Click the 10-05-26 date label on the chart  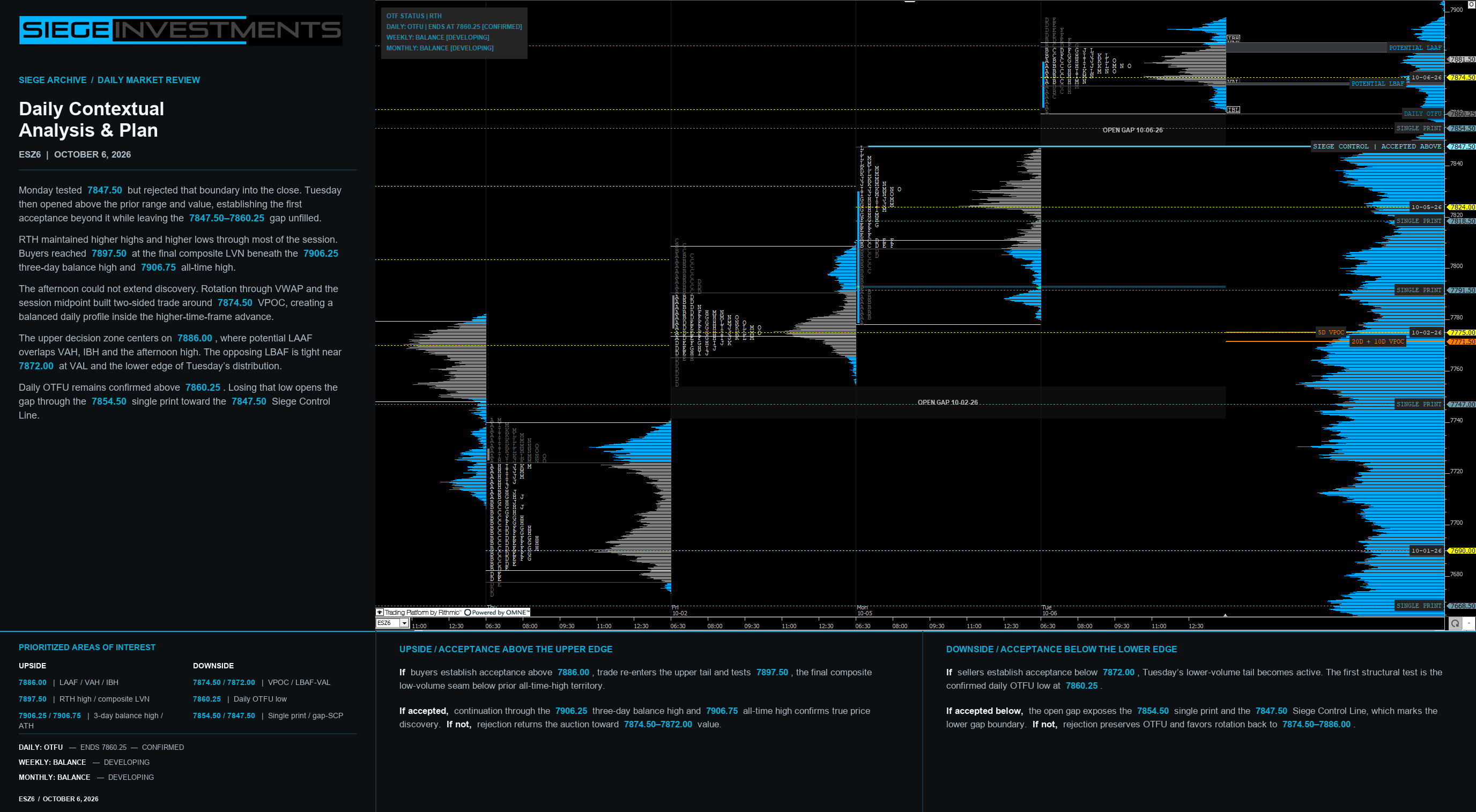point(1426,207)
